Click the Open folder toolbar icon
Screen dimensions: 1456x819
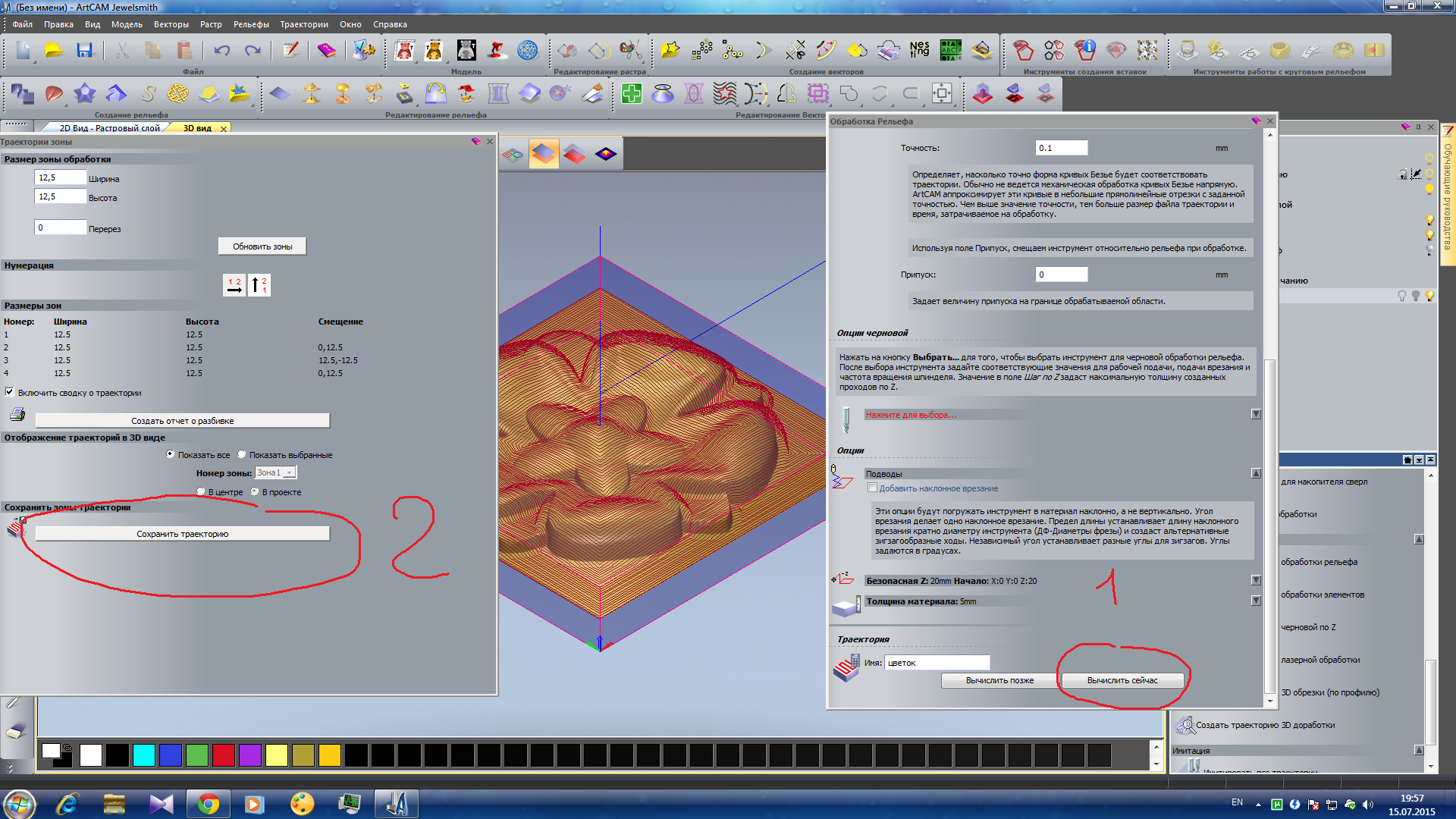point(53,51)
